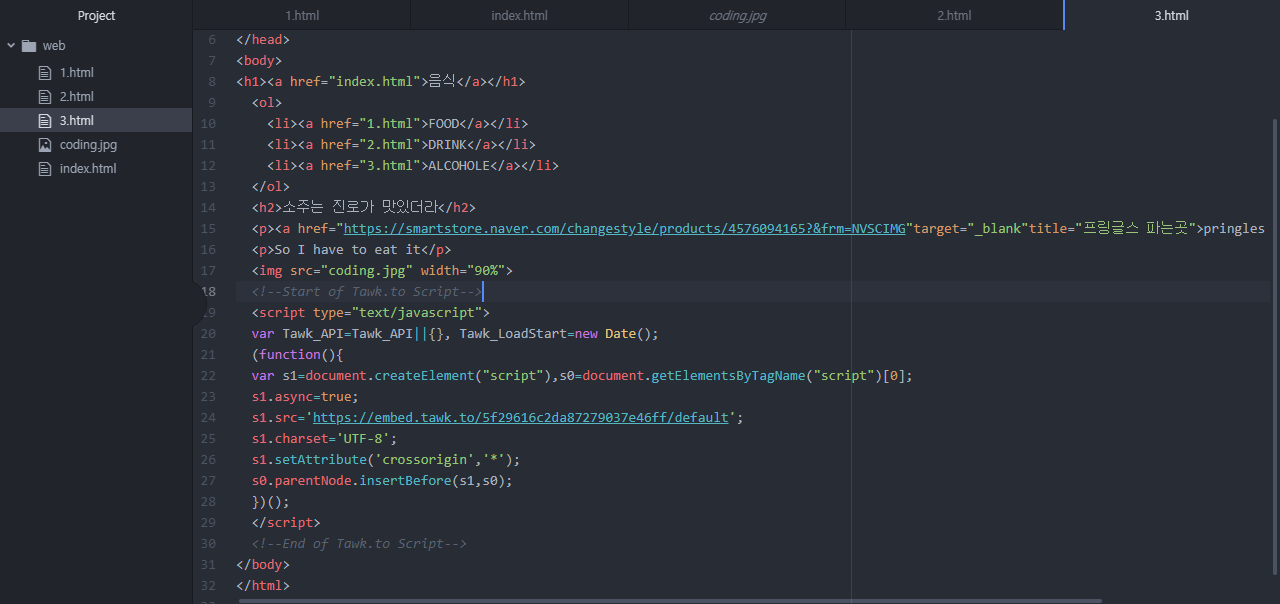Click the horizontal scrollbar of the editor
The image size is (1280, 604).
[670, 601]
